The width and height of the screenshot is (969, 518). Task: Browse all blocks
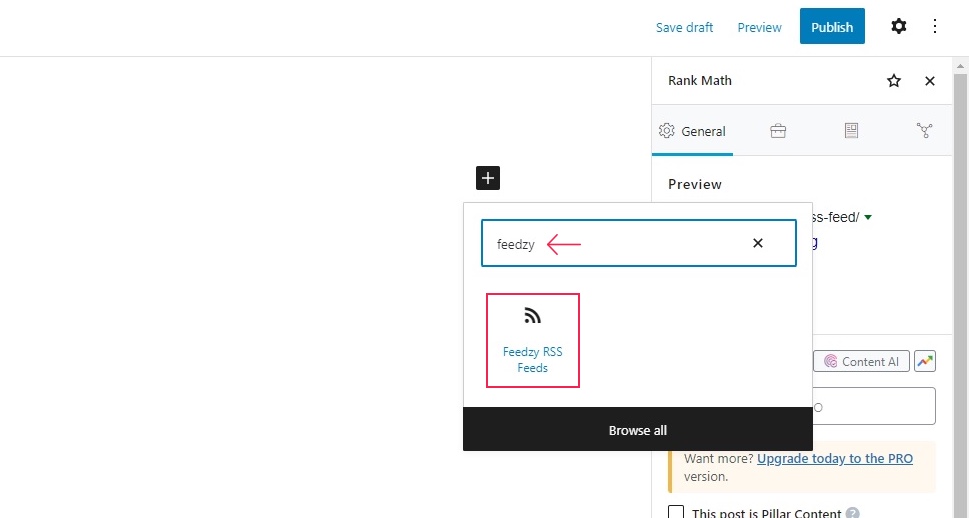638,430
